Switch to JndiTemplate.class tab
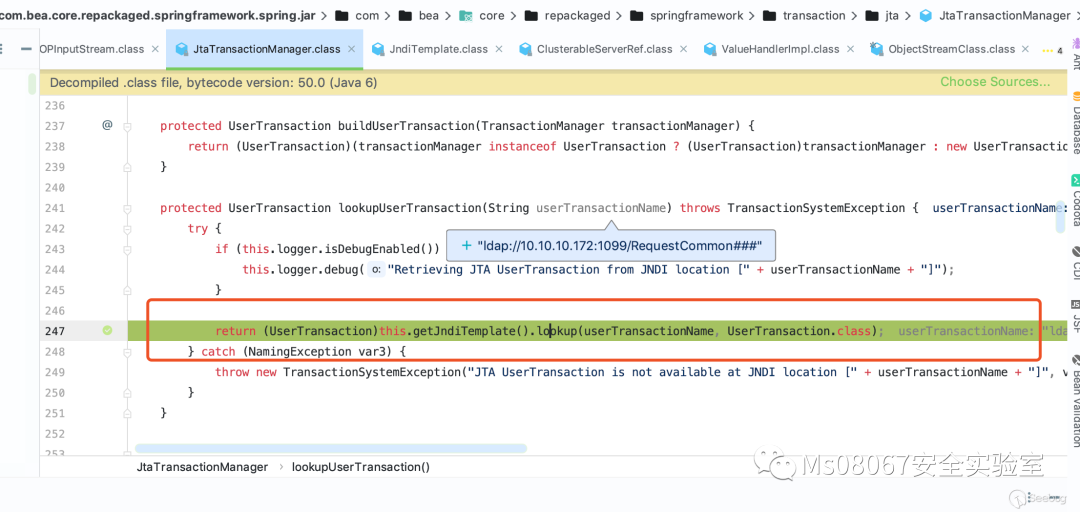The height and width of the screenshot is (512, 1080). [x=439, y=49]
